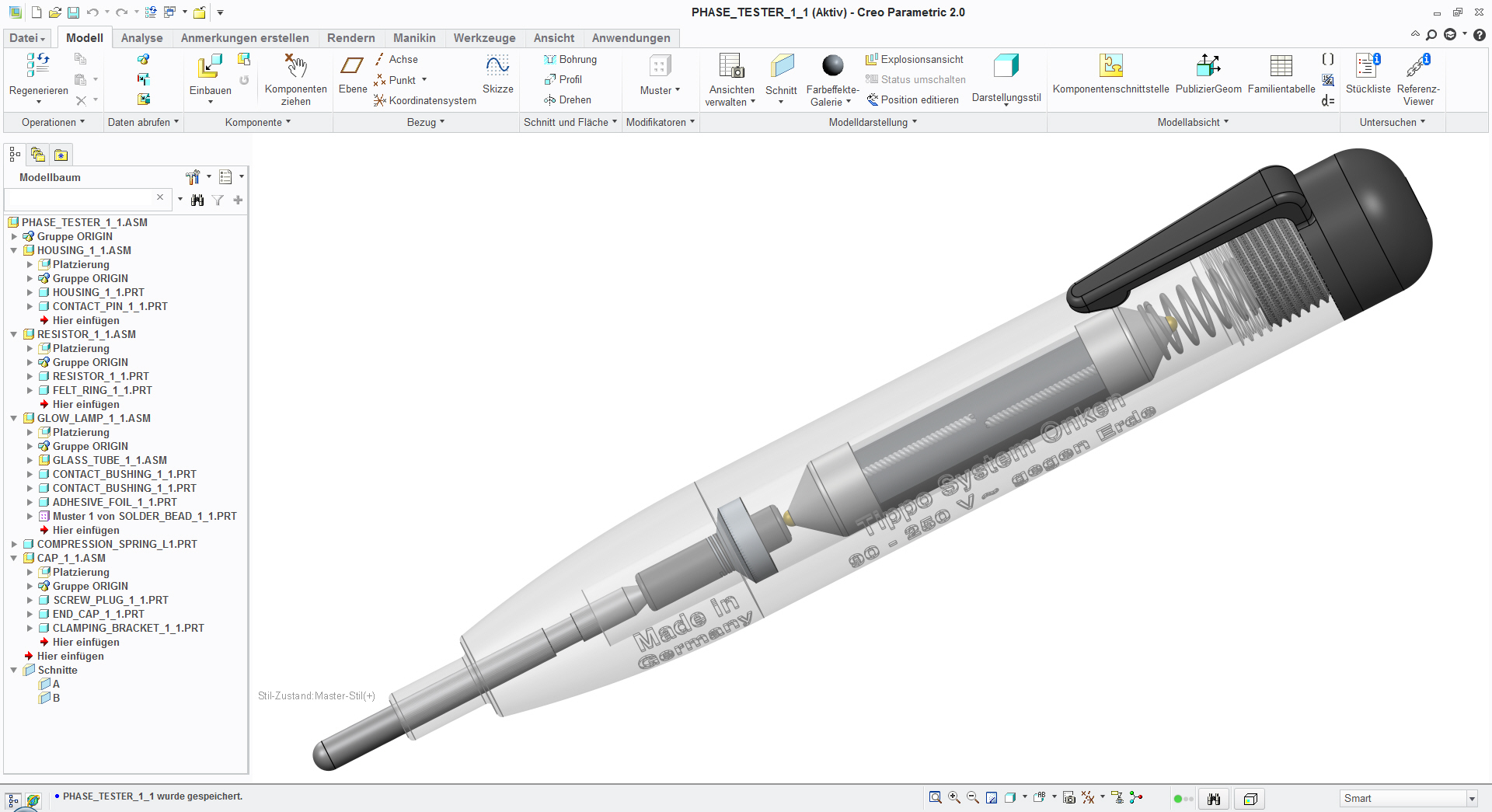Select section A under Schnitte
This screenshot has height=812, width=1492.
[x=50, y=684]
